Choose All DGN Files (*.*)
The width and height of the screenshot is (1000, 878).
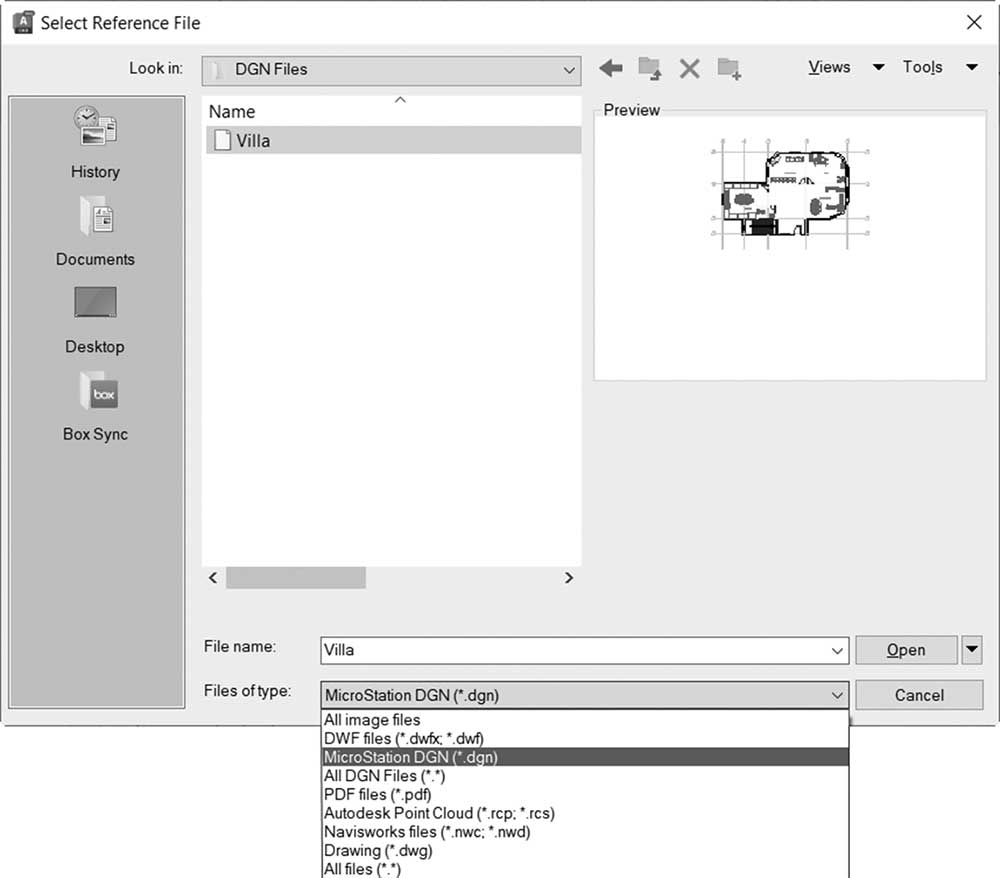[585, 776]
